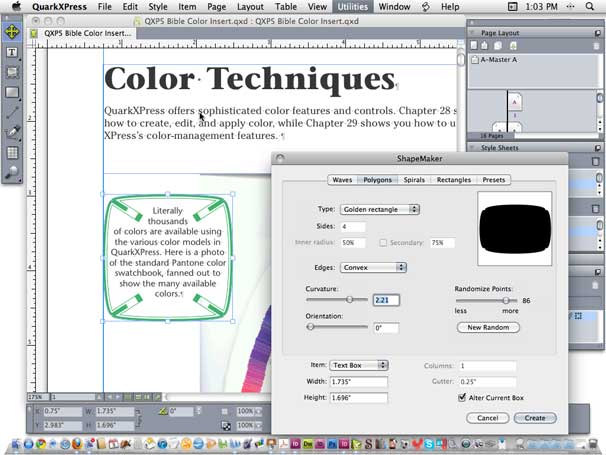606x455 pixels.
Task: Select the Table tool
Action: (x=12, y=153)
